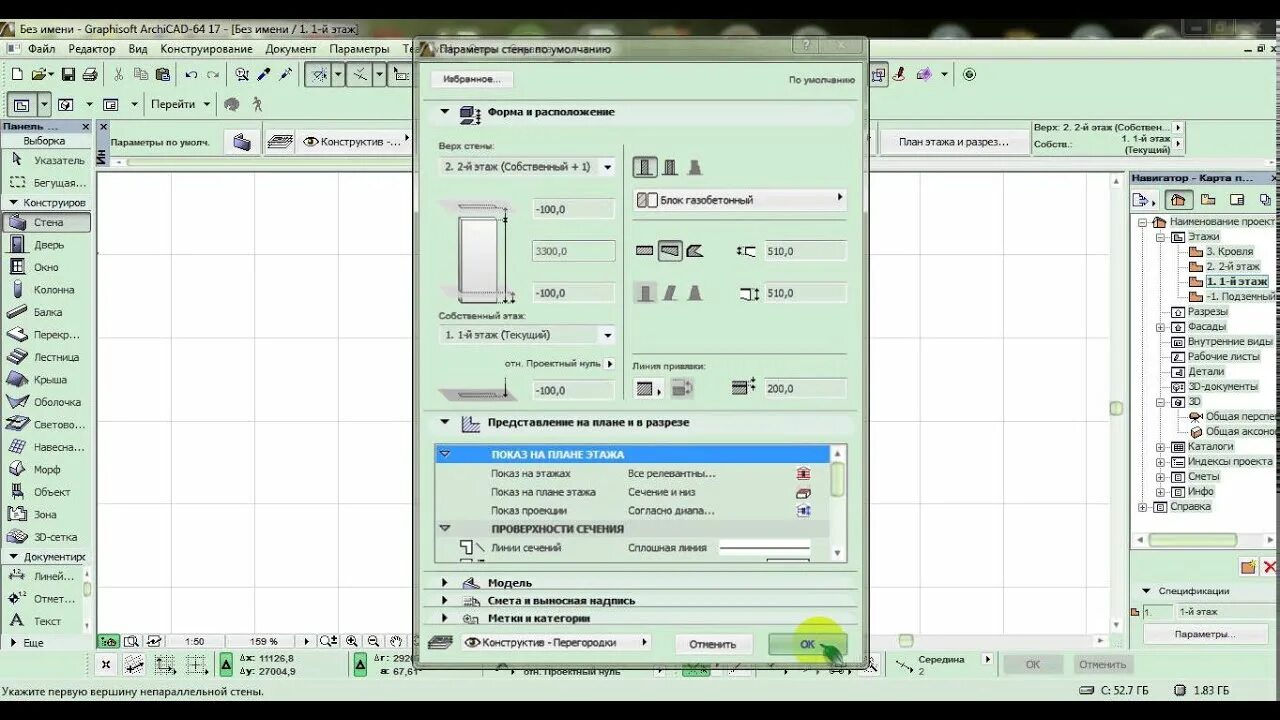Click the Линии сечений line type swatch
Image resolution: width=1280 pixels, height=720 pixels.
tap(764, 547)
